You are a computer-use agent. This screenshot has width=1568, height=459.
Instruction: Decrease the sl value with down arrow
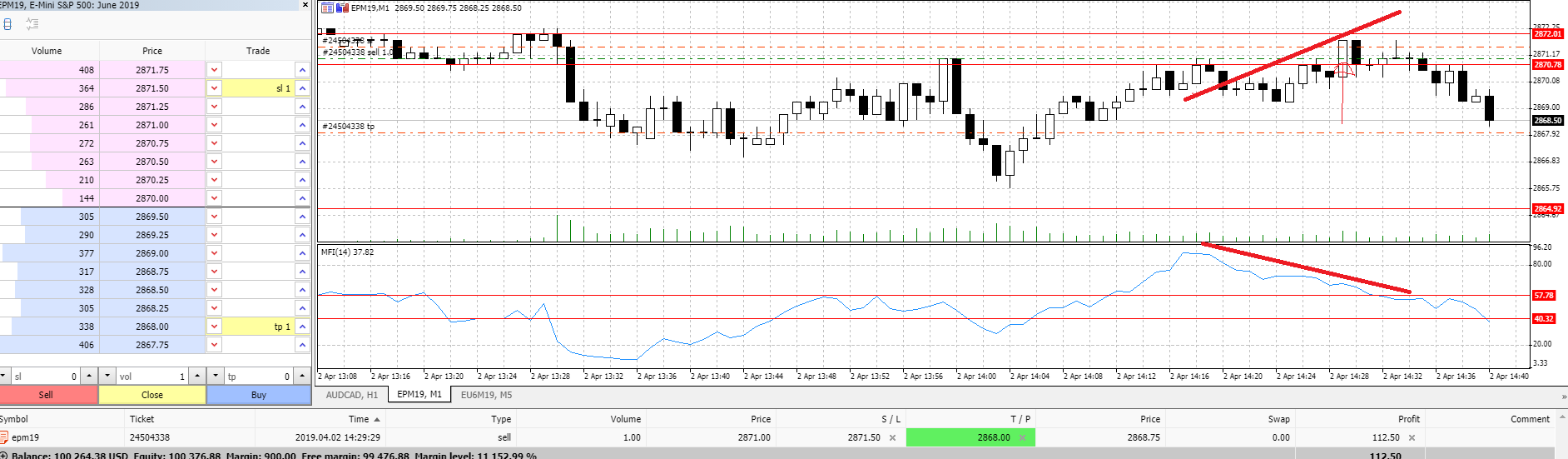4,376
